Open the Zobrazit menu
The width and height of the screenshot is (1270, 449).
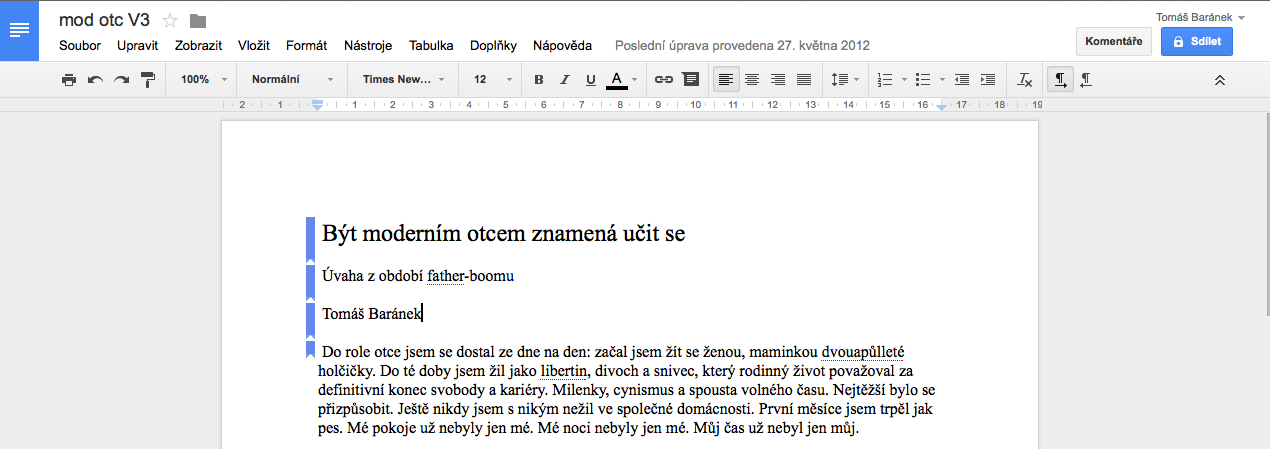click(x=198, y=45)
